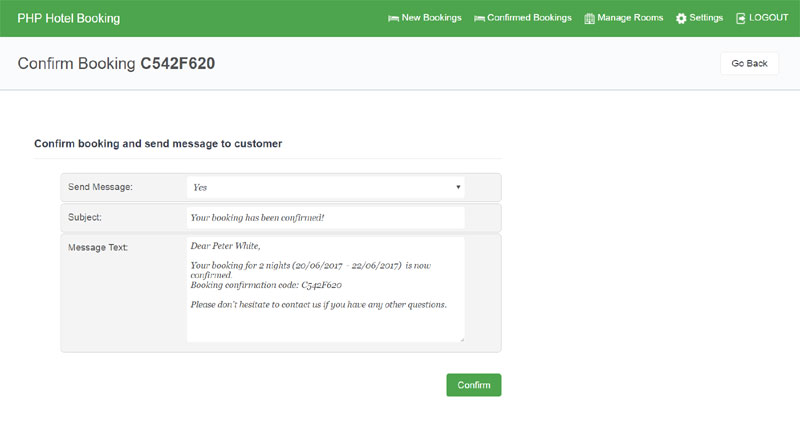Click the building icon beside Manage Rooms

point(589,18)
